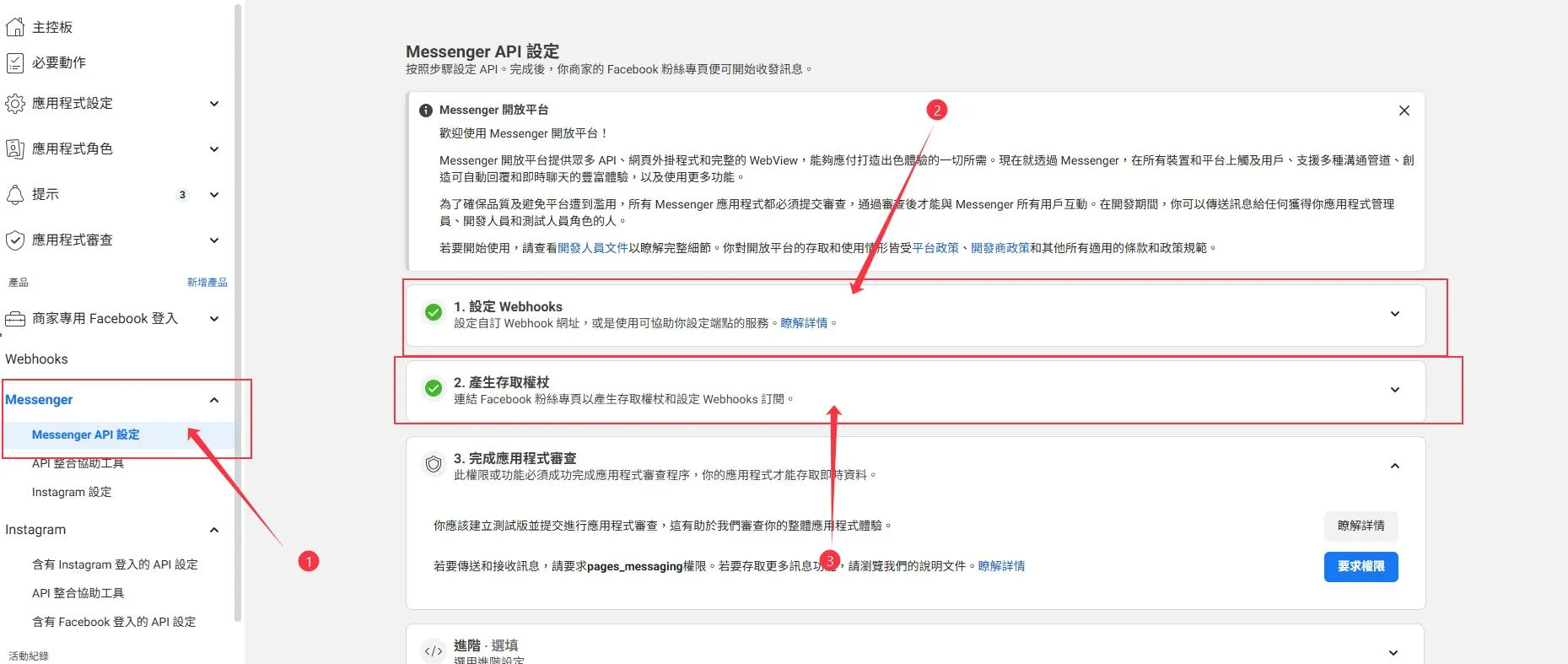The image size is (1568, 664).
Task: Click the info icon beside Messenger 開放平台
Action: point(426,111)
